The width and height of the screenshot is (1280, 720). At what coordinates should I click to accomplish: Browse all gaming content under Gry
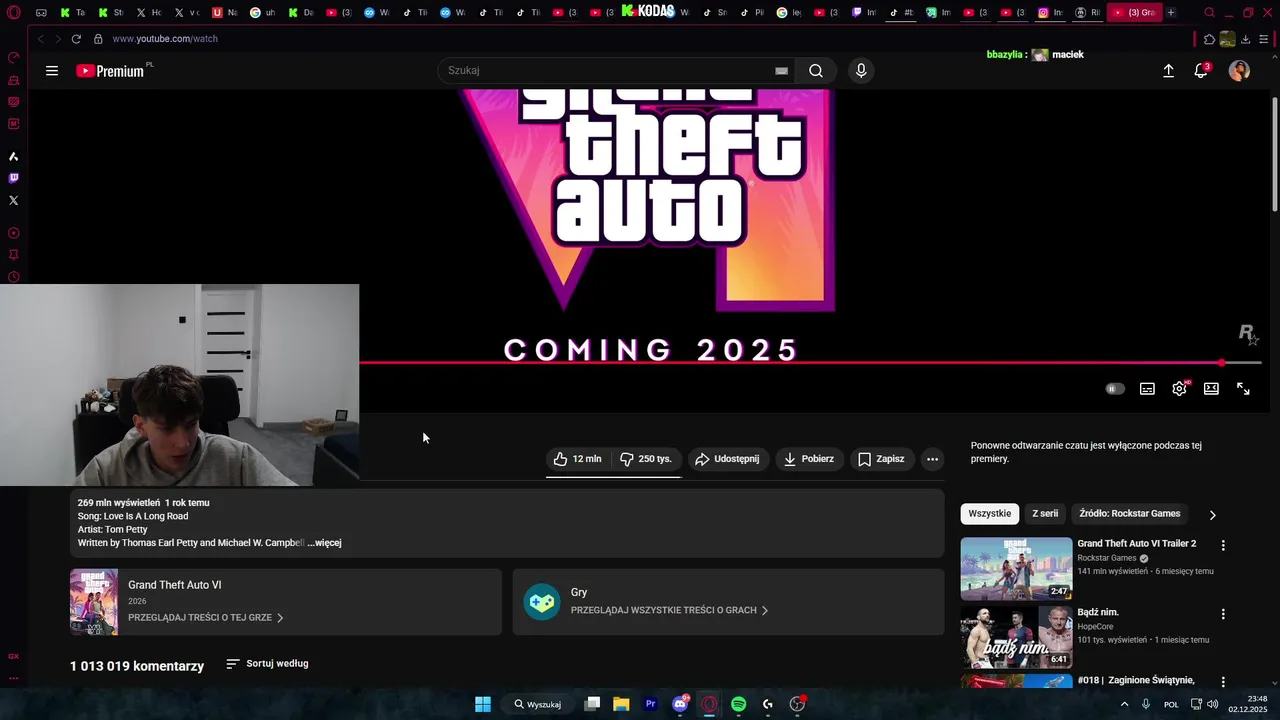pos(669,610)
